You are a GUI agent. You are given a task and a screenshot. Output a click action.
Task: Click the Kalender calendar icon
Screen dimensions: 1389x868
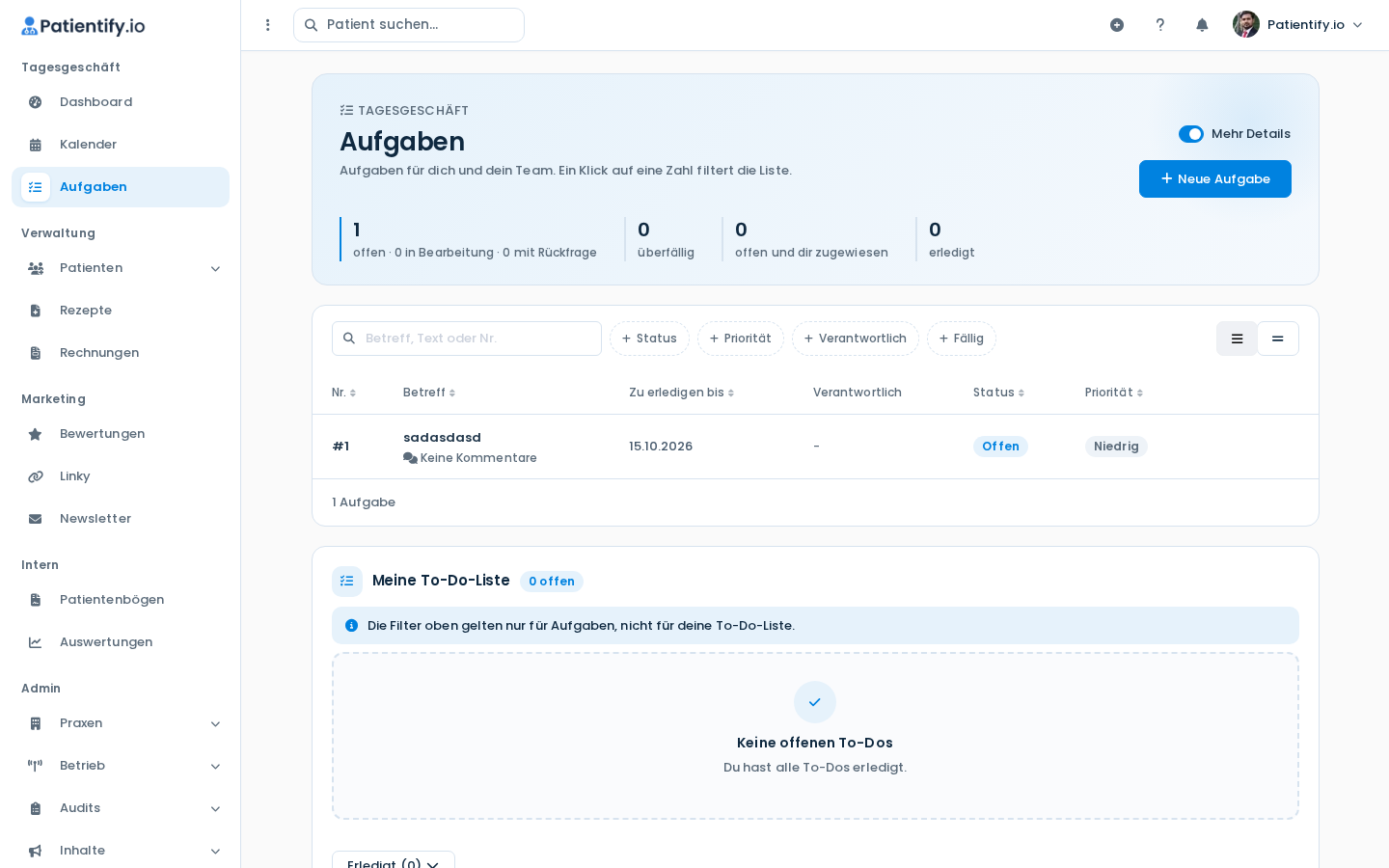click(36, 145)
